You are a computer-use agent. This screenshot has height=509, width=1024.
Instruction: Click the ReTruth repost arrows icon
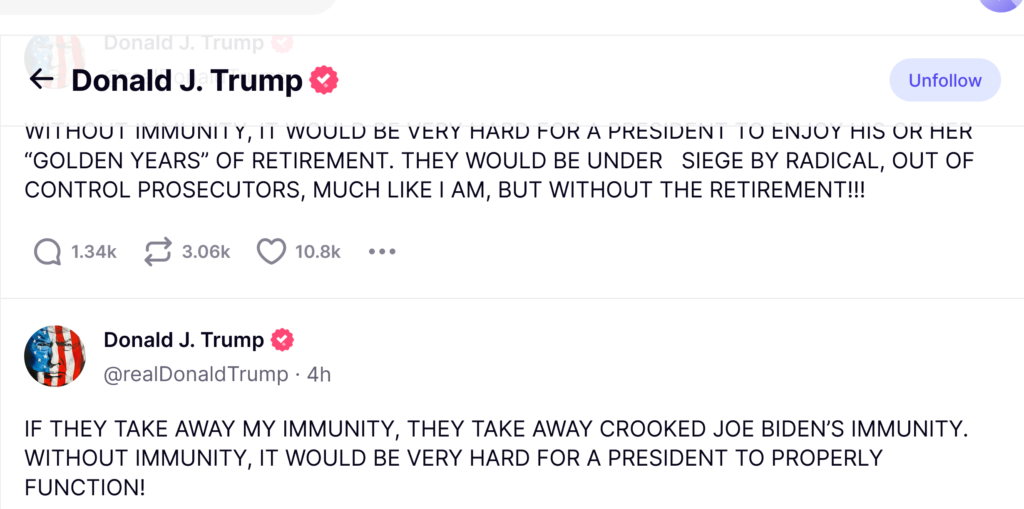coord(158,252)
